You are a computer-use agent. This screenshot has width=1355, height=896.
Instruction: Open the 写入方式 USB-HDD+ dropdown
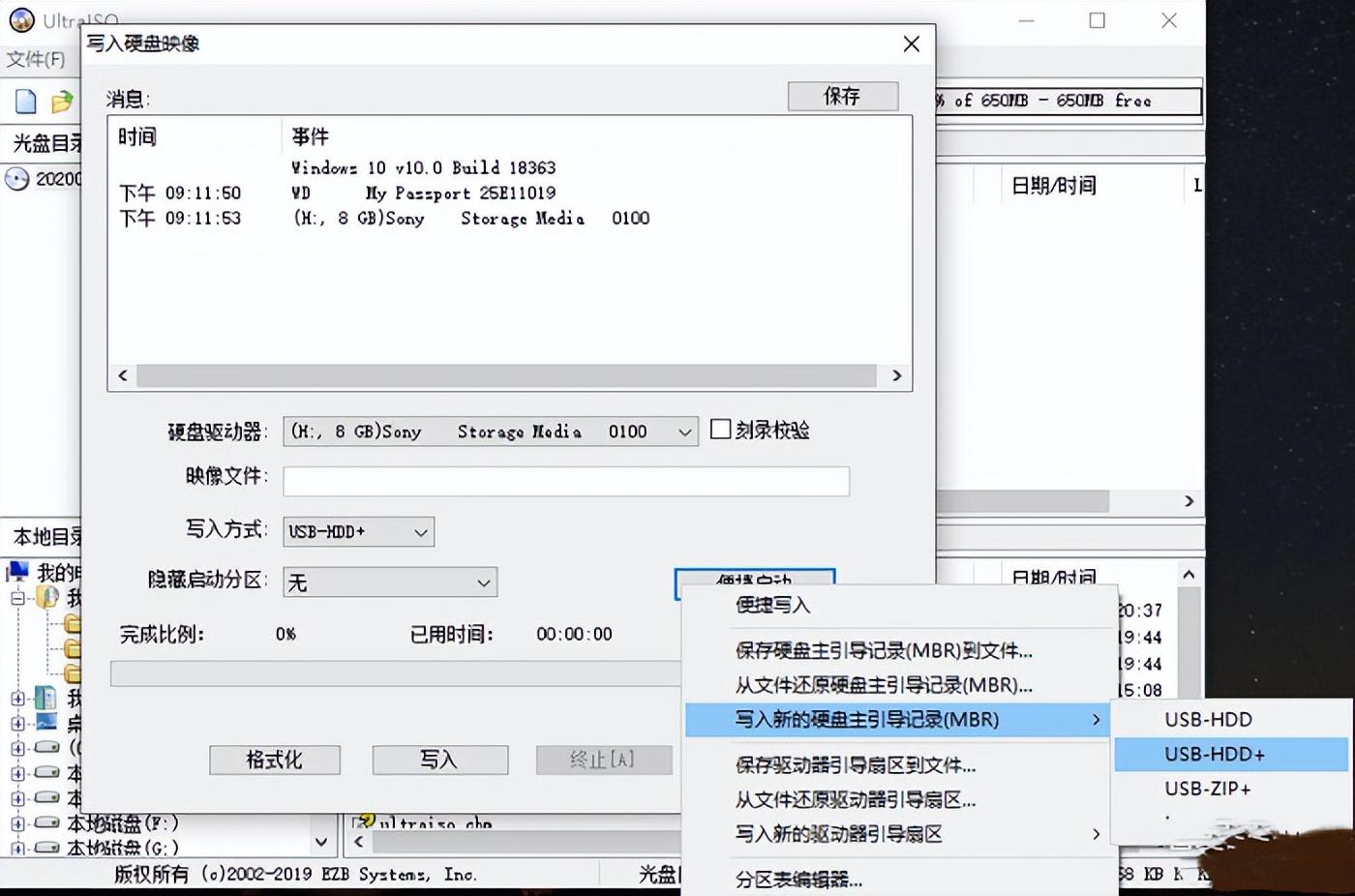(421, 531)
